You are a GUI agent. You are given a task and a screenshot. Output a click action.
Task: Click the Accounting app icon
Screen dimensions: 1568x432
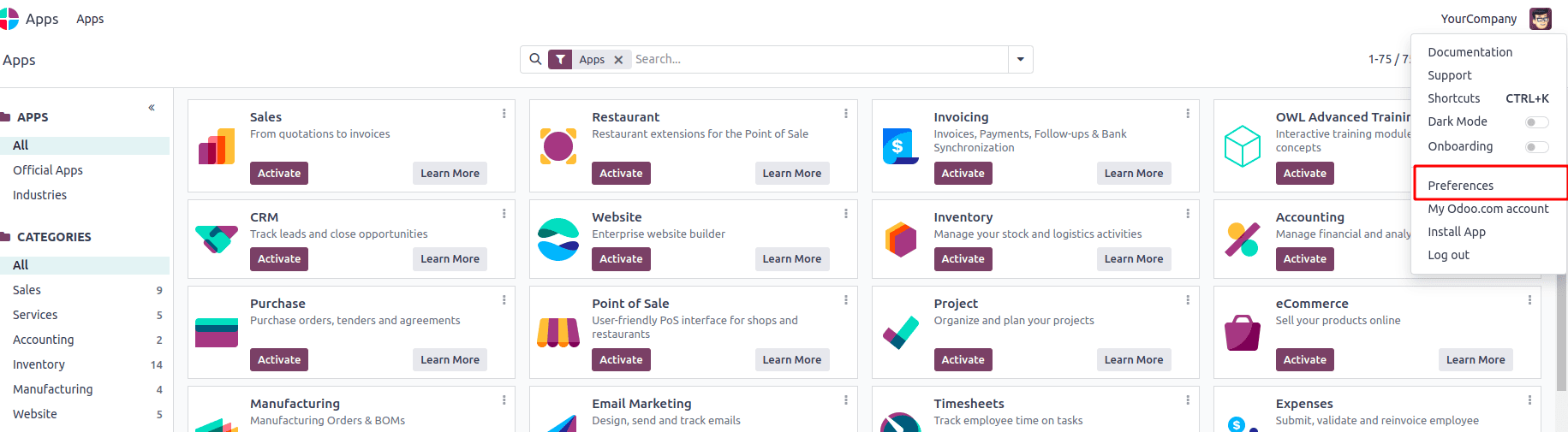pyautogui.click(x=1243, y=240)
